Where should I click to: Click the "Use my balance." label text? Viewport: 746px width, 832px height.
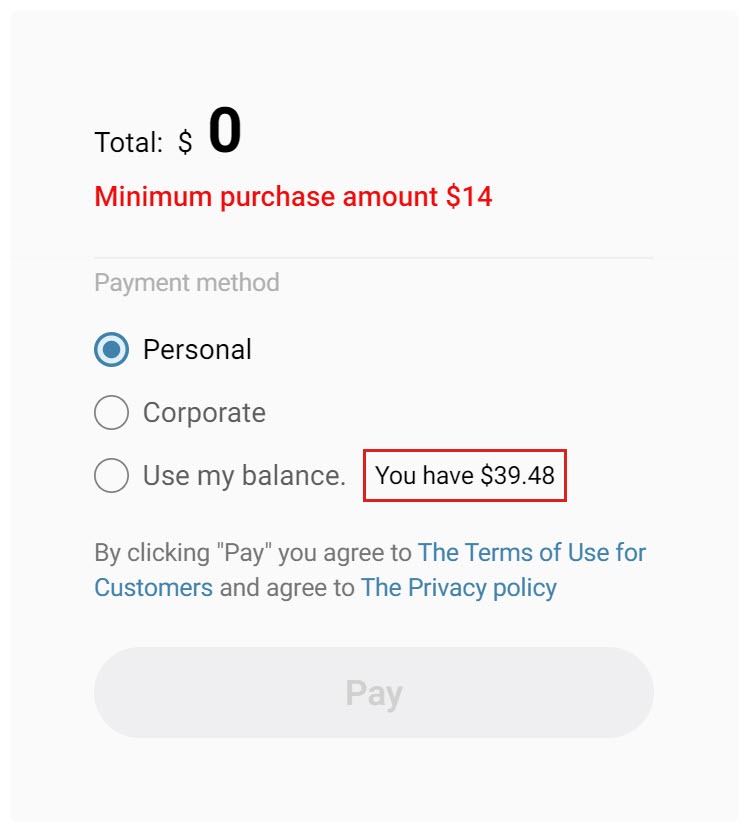click(244, 475)
